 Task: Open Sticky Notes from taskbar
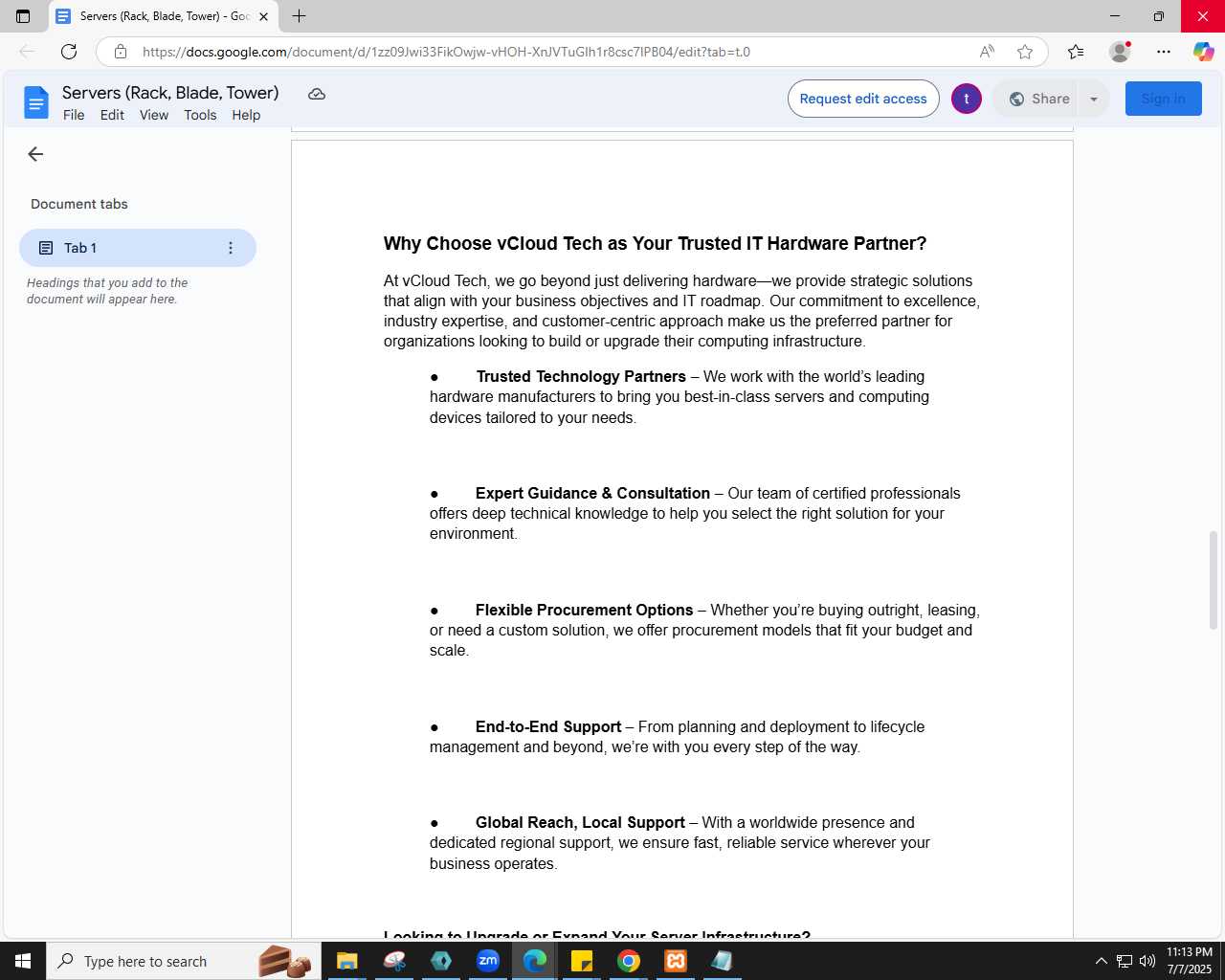click(x=582, y=961)
